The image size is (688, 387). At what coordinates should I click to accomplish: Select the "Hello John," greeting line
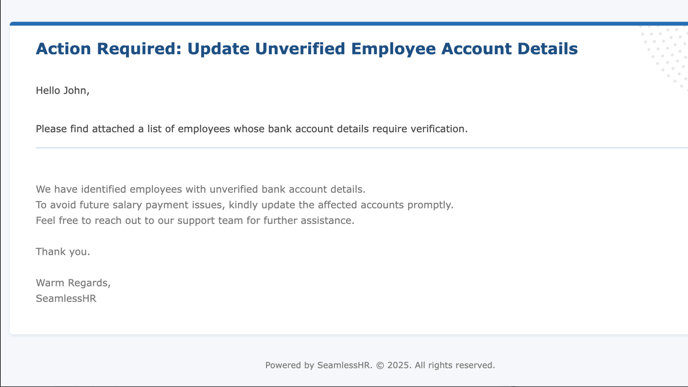point(63,90)
